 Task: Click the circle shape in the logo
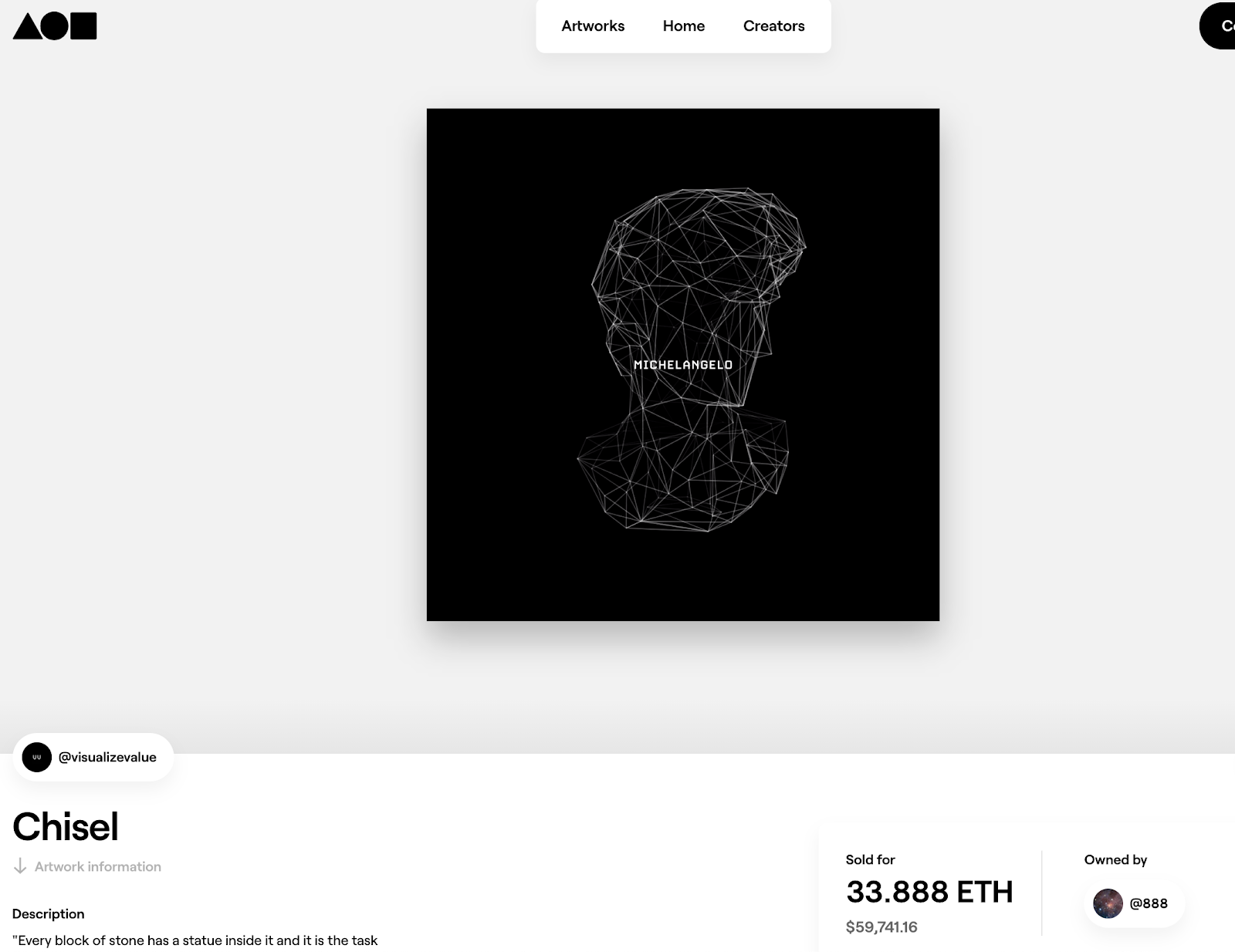[55, 26]
